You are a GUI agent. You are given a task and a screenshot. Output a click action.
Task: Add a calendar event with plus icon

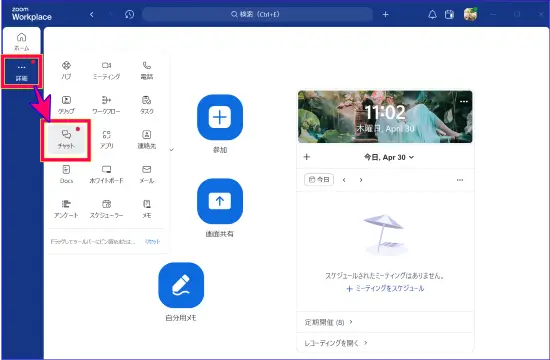coord(307,157)
